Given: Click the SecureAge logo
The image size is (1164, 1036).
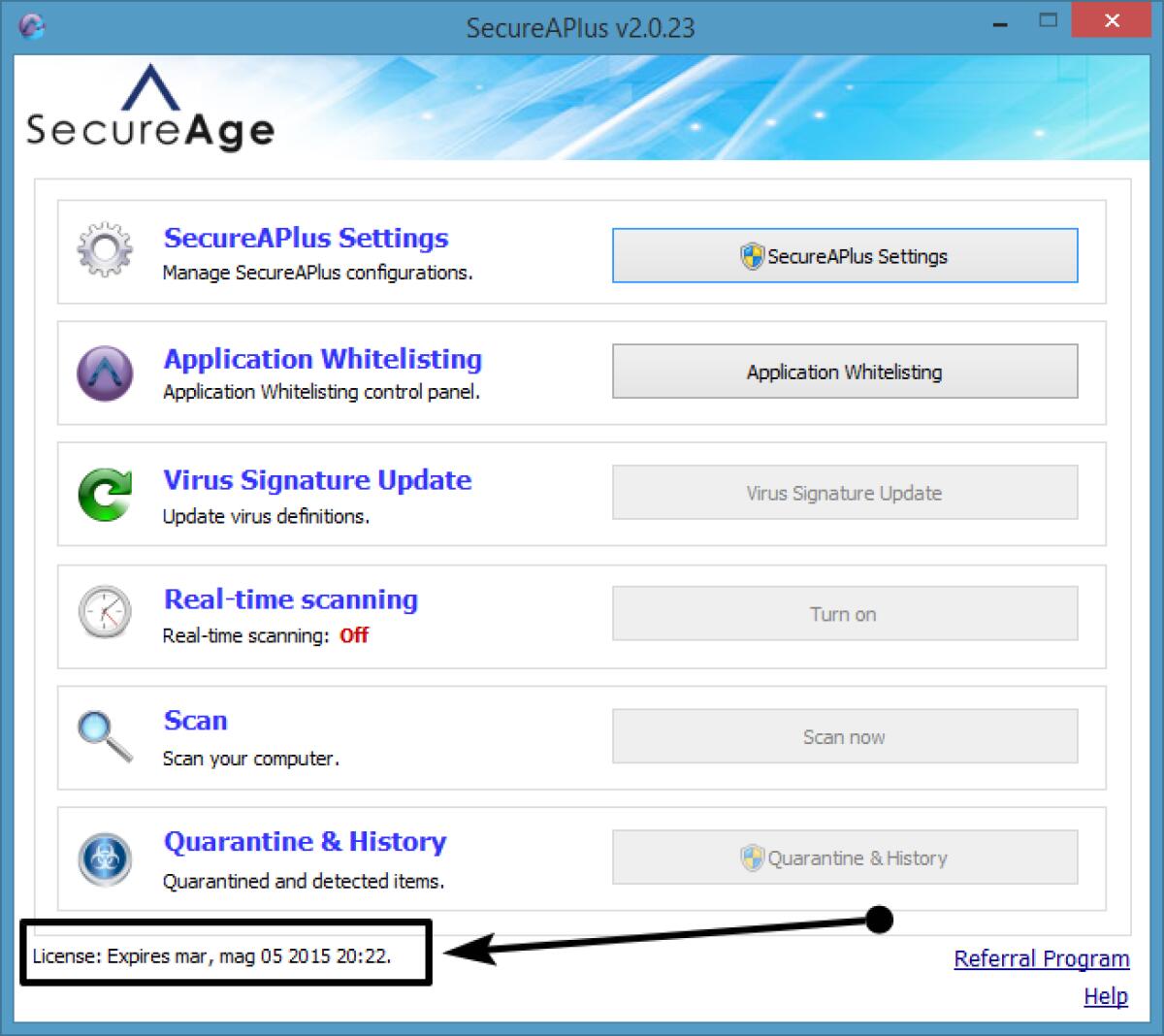Looking at the screenshot, I should click(x=150, y=110).
